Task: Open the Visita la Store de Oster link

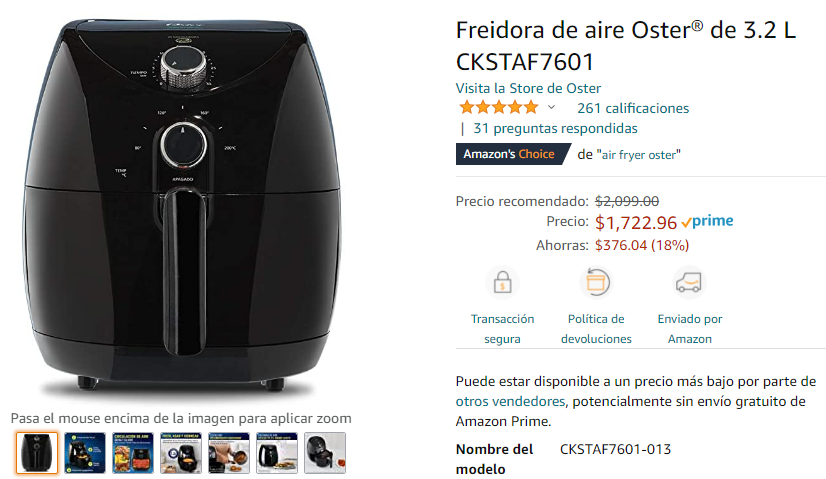Action: [x=528, y=88]
